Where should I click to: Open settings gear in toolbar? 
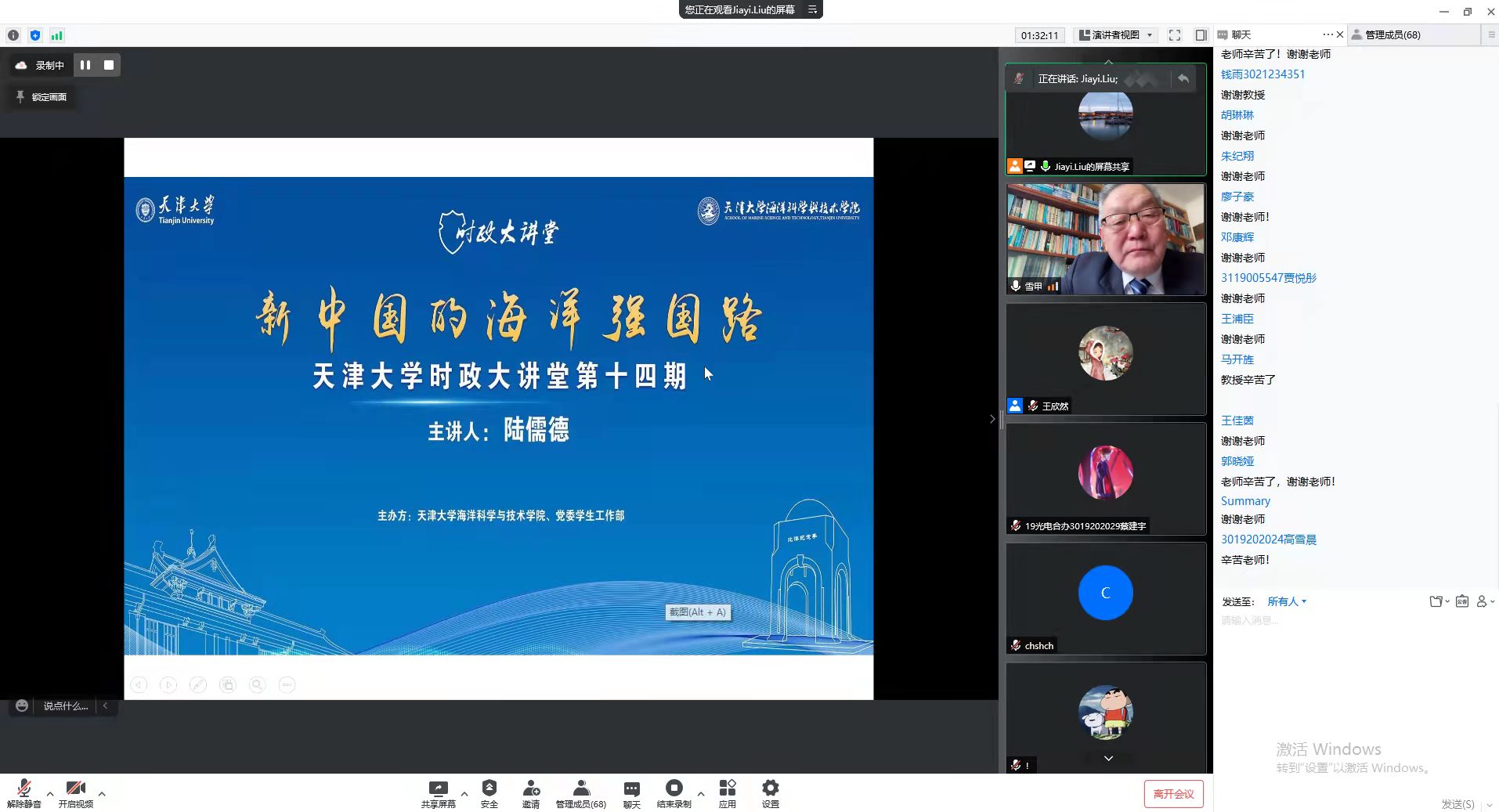click(771, 793)
